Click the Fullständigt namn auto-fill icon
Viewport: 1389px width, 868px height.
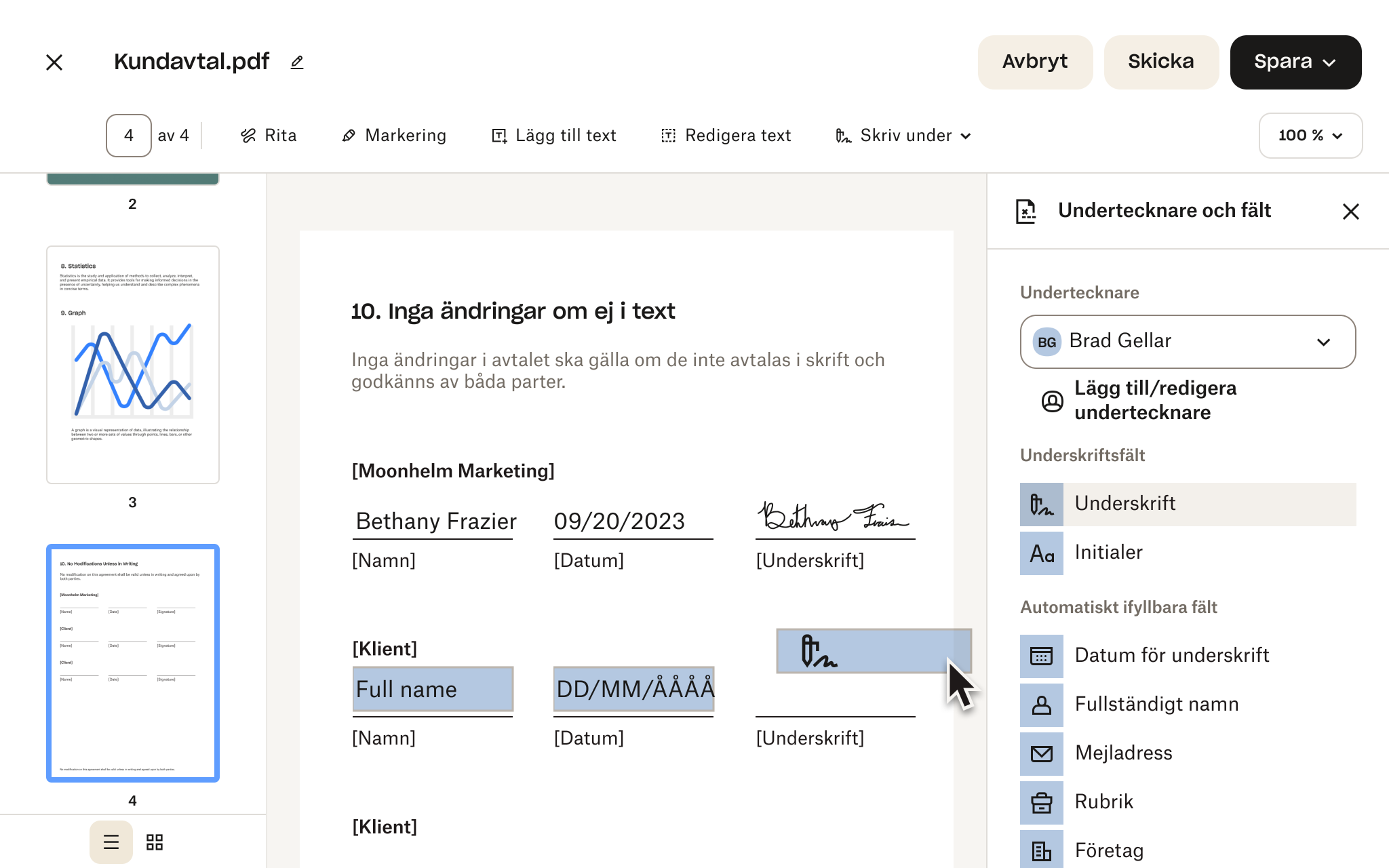click(1041, 703)
